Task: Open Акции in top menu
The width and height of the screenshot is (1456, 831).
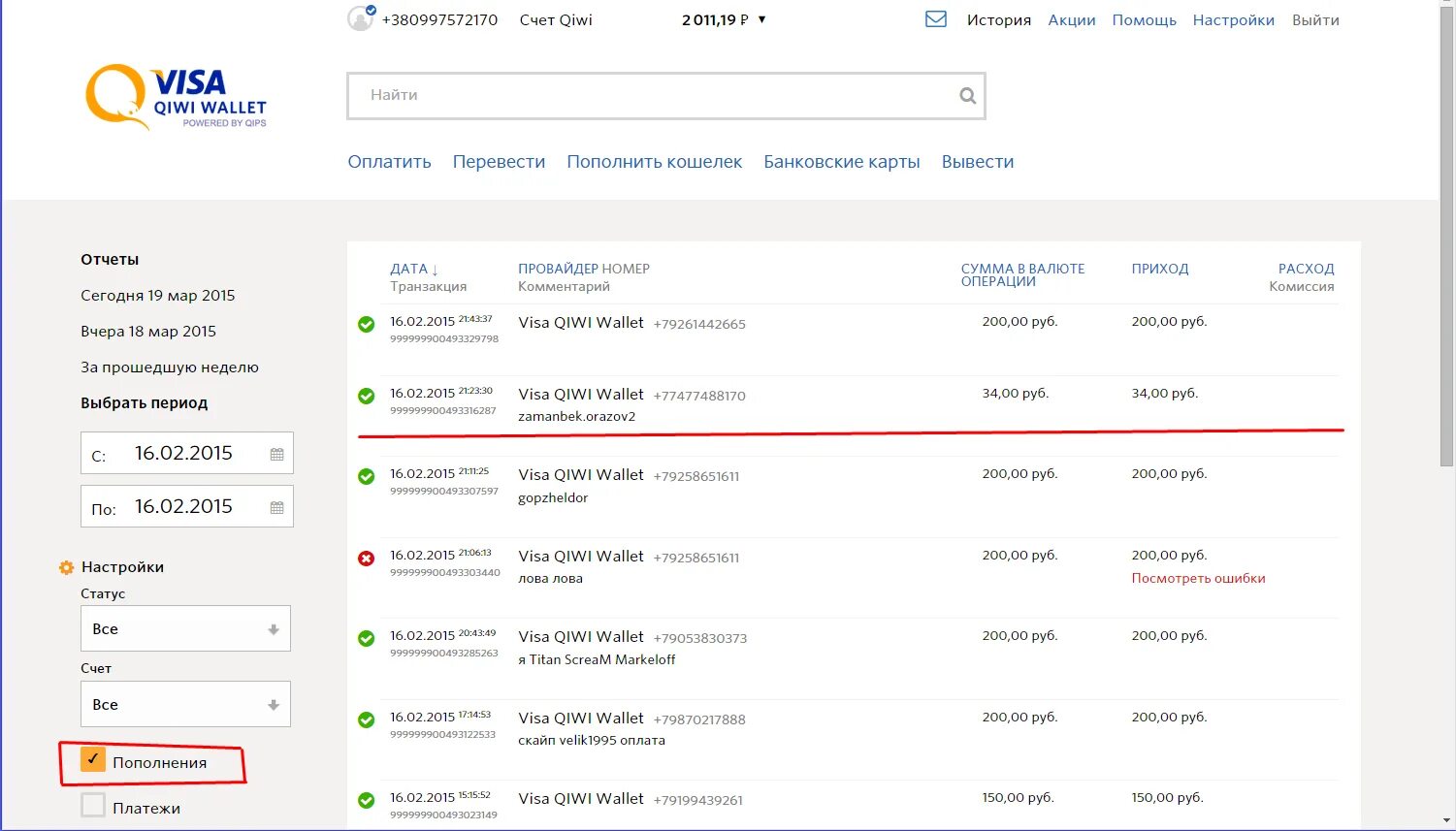Action: pyautogui.click(x=1072, y=19)
